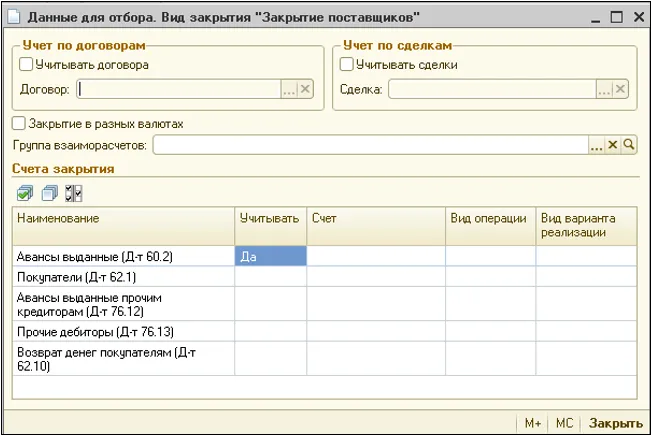Screen dimensions: 652x436
Task: Click the Группа взаиморасчетов input field
Action: pyautogui.click(x=370, y=145)
